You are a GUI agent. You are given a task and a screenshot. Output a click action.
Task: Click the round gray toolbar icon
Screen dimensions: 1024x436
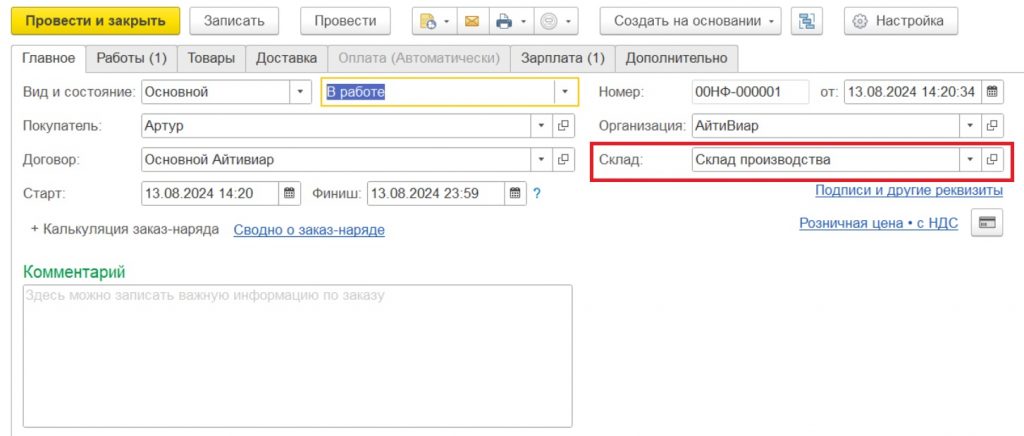548,21
